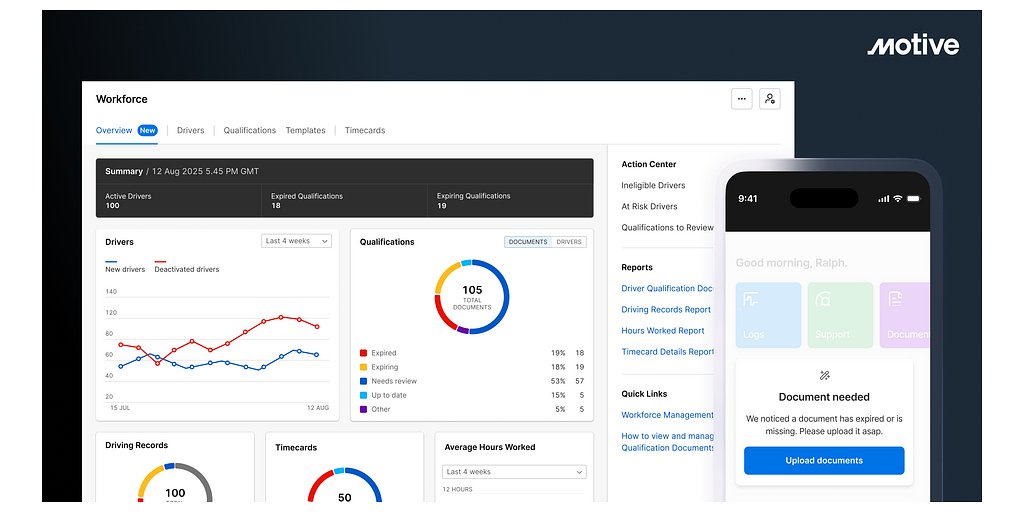
Task: Click the Deactivated drivers legend entry
Action: pyautogui.click(x=187, y=267)
